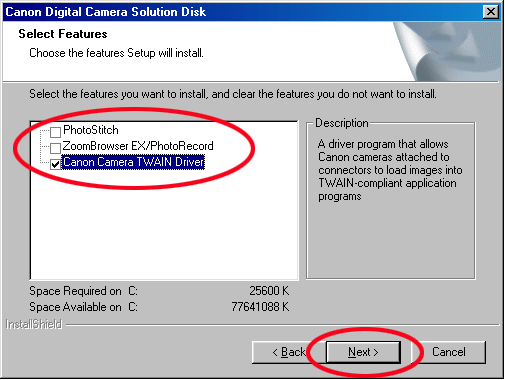505x380 pixels.
Task: Close the Canon Solution Disk dialog
Action: click(x=491, y=12)
